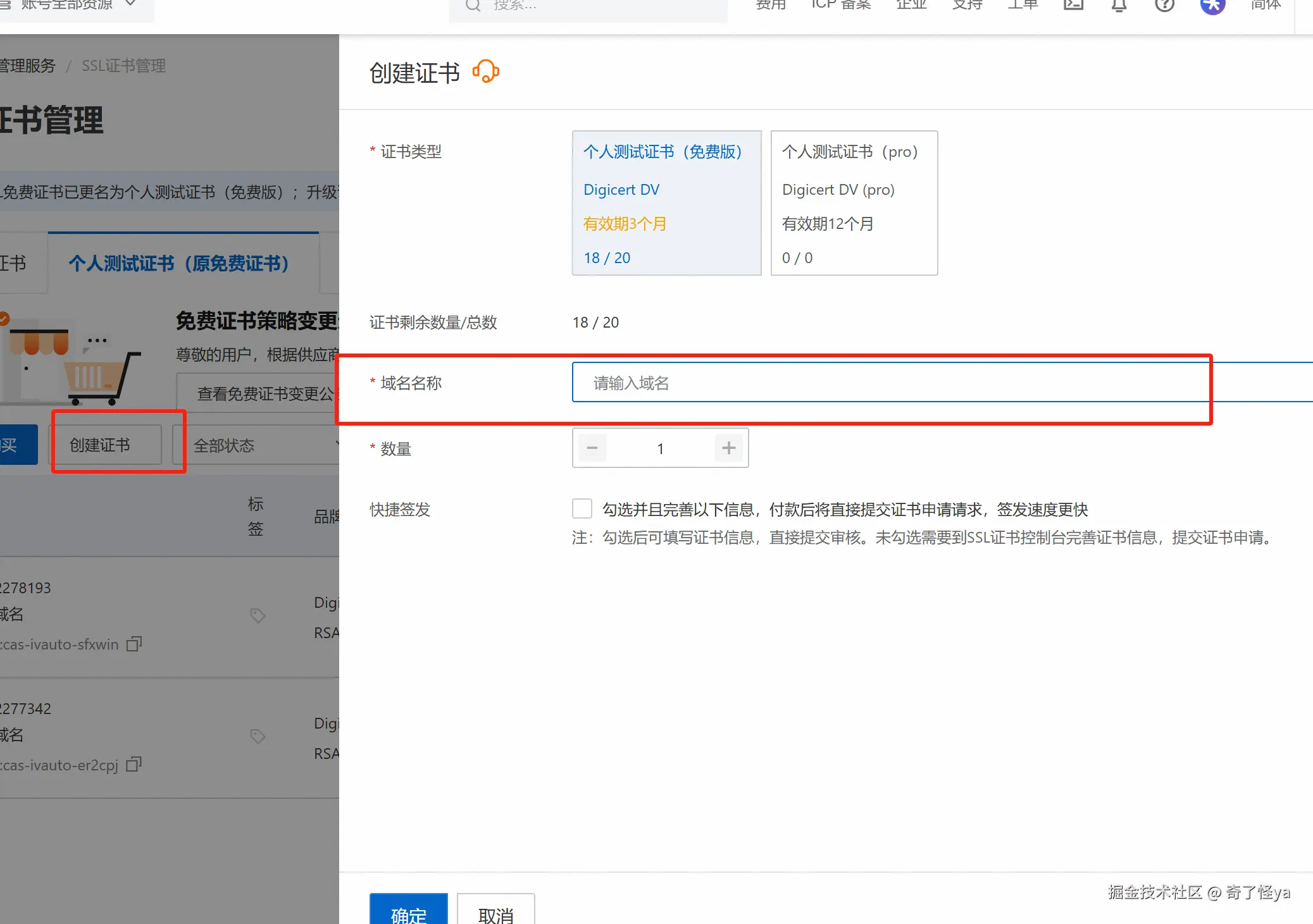Viewport: 1313px width, 924px height.
Task: Click the tag icon for certificate 278193
Action: click(258, 615)
